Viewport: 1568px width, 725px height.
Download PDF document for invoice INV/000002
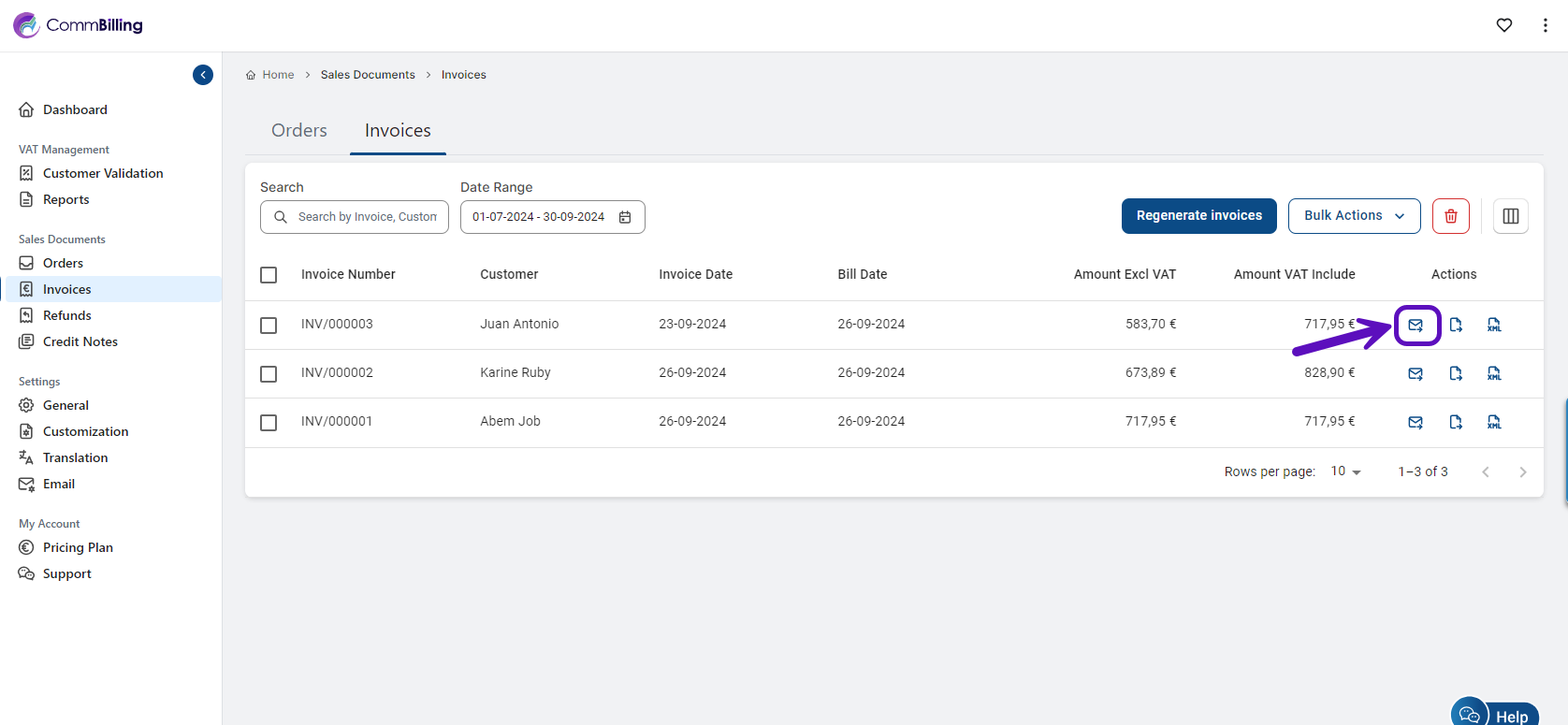click(1456, 373)
